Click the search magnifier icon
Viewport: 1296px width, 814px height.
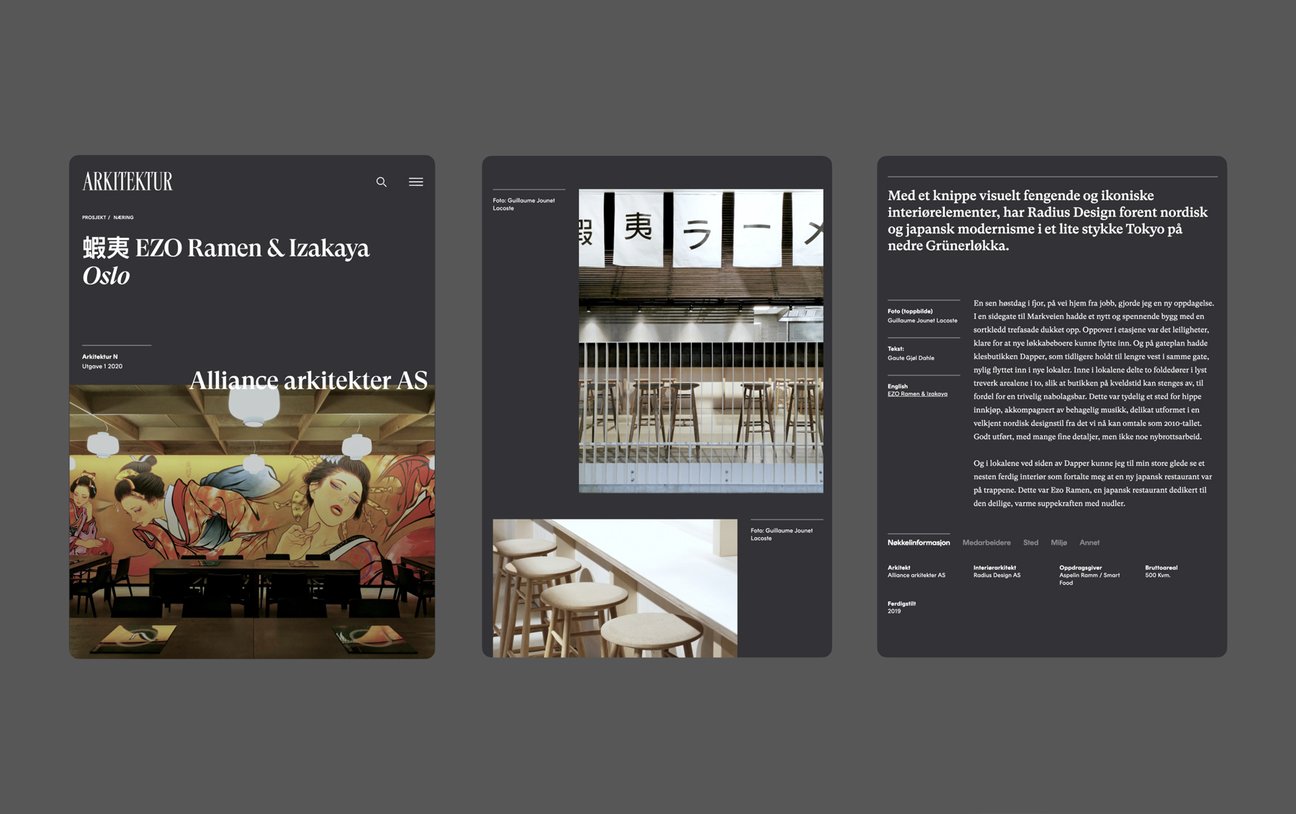pyautogui.click(x=381, y=182)
